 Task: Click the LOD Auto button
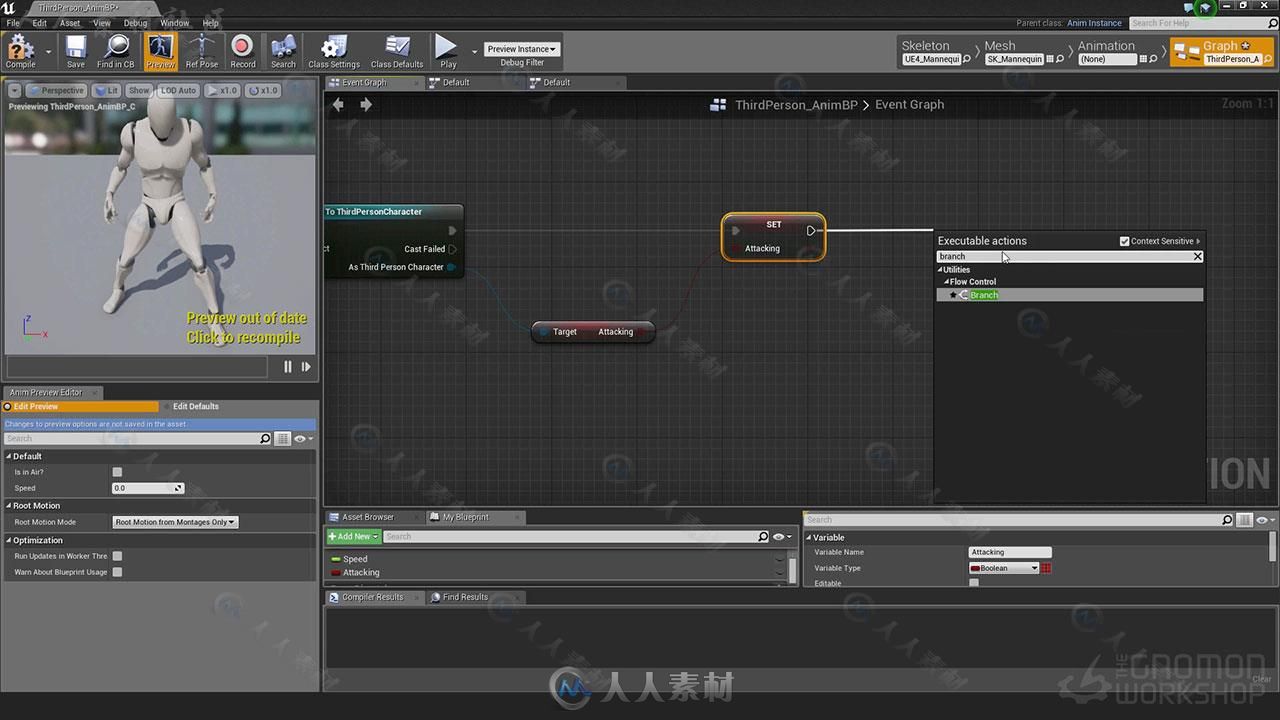click(x=178, y=90)
